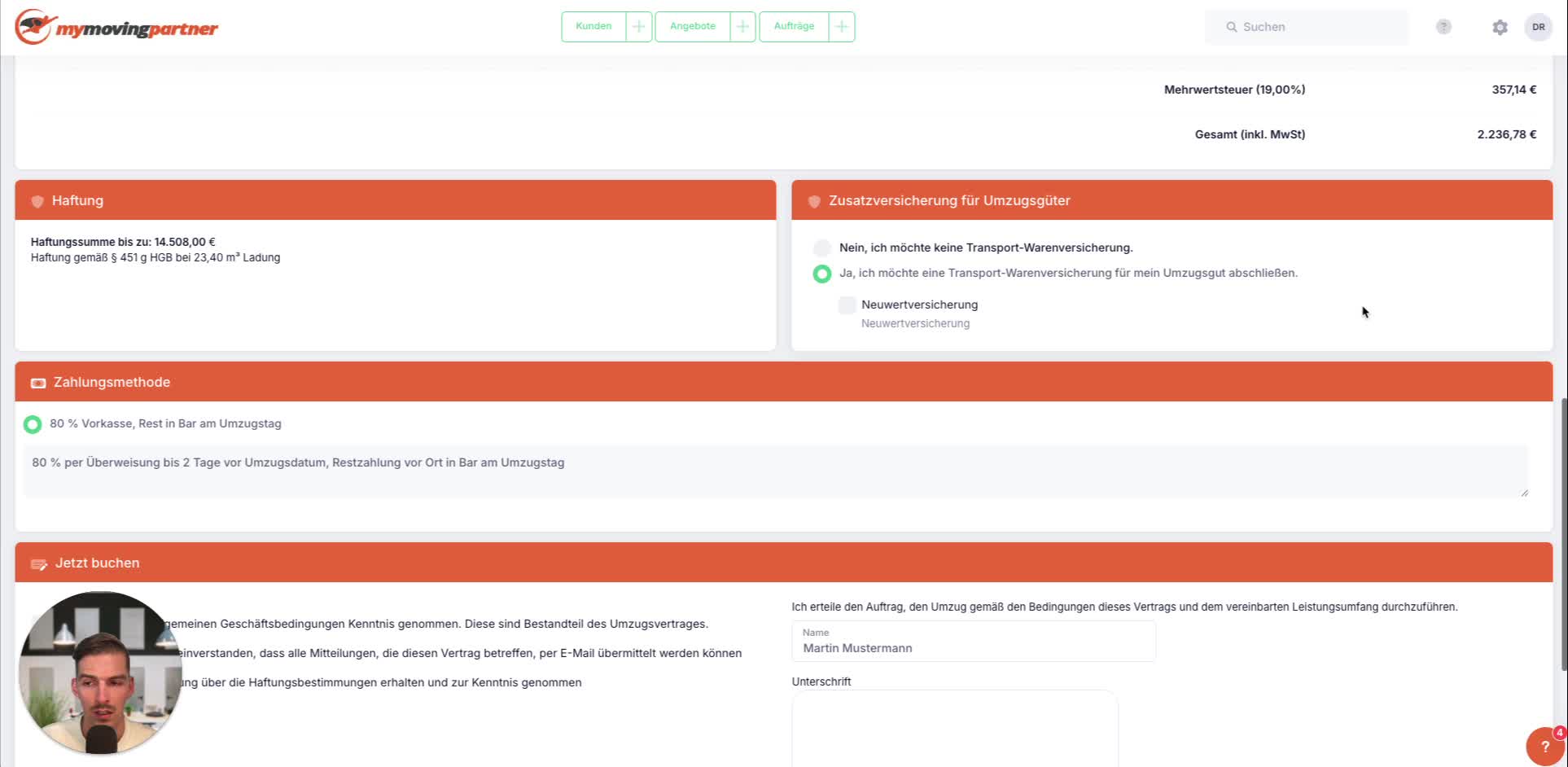
Task: Click the E-Mail Mitteilungen consent text
Action: coord(460,654)
